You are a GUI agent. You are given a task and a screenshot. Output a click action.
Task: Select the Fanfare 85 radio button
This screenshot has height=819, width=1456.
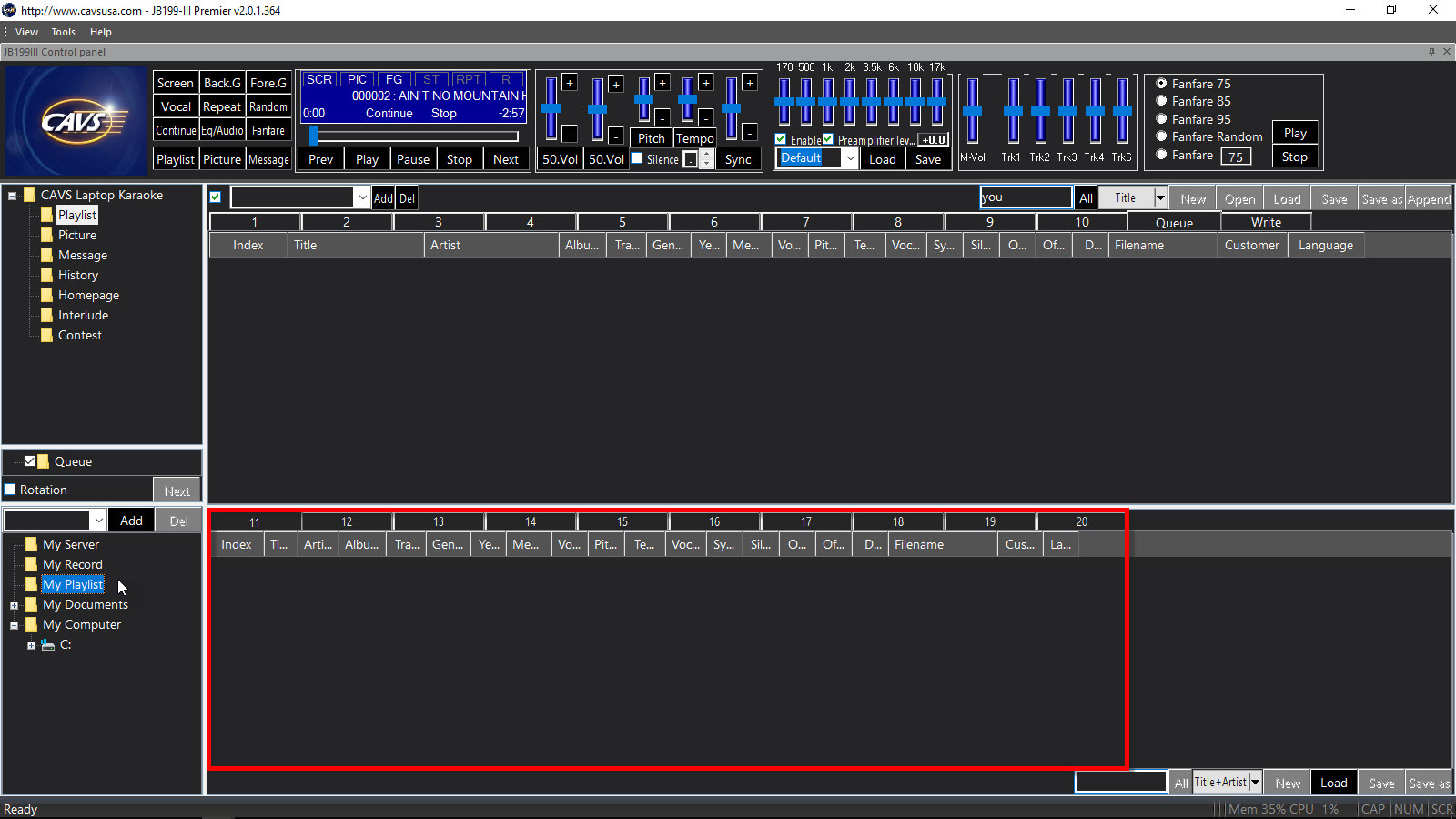click(x=1161, y=100)
